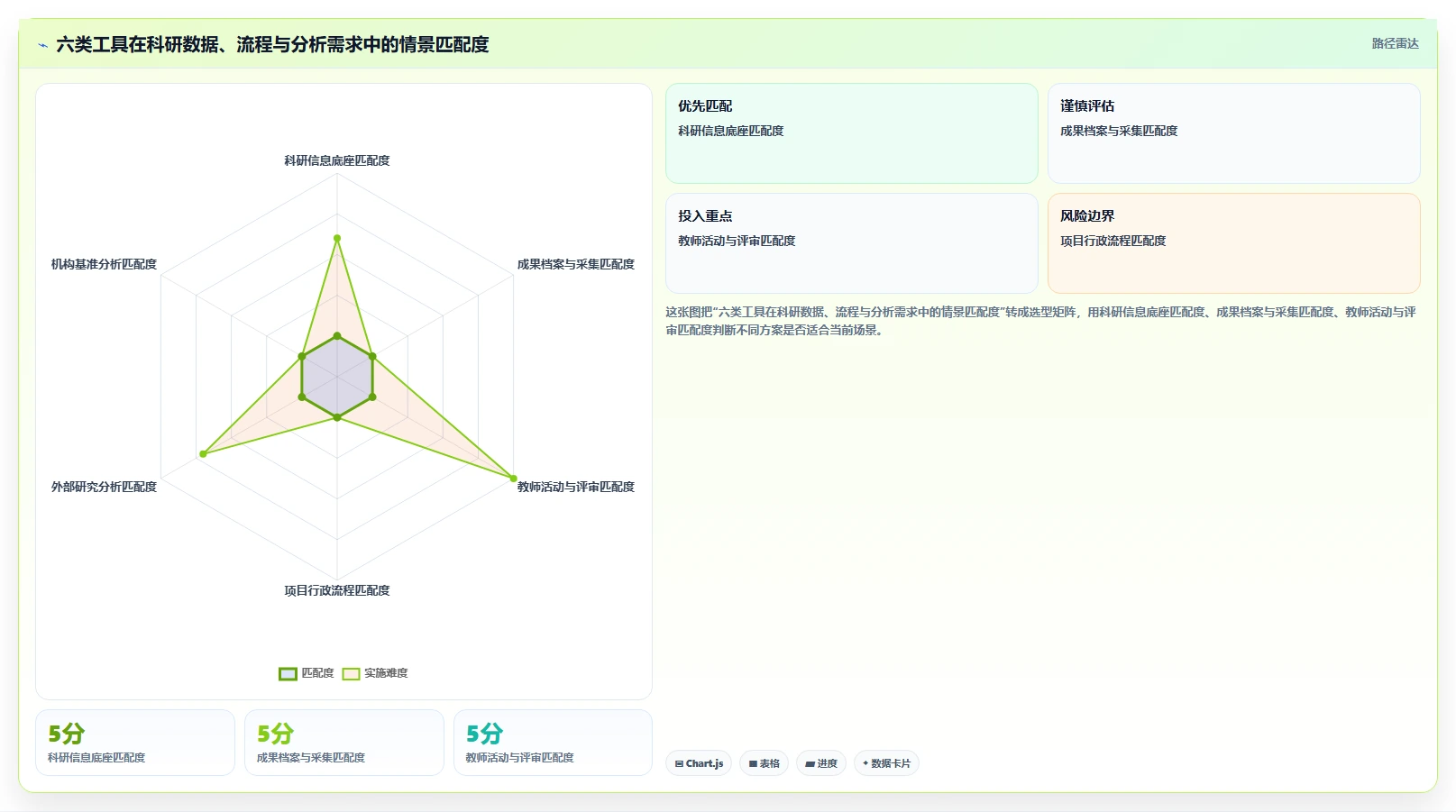Click the 5分 成果档案与采集匹配度 stat card
The height and width of the screenshot is (812, 1456).
coord(344,743)
